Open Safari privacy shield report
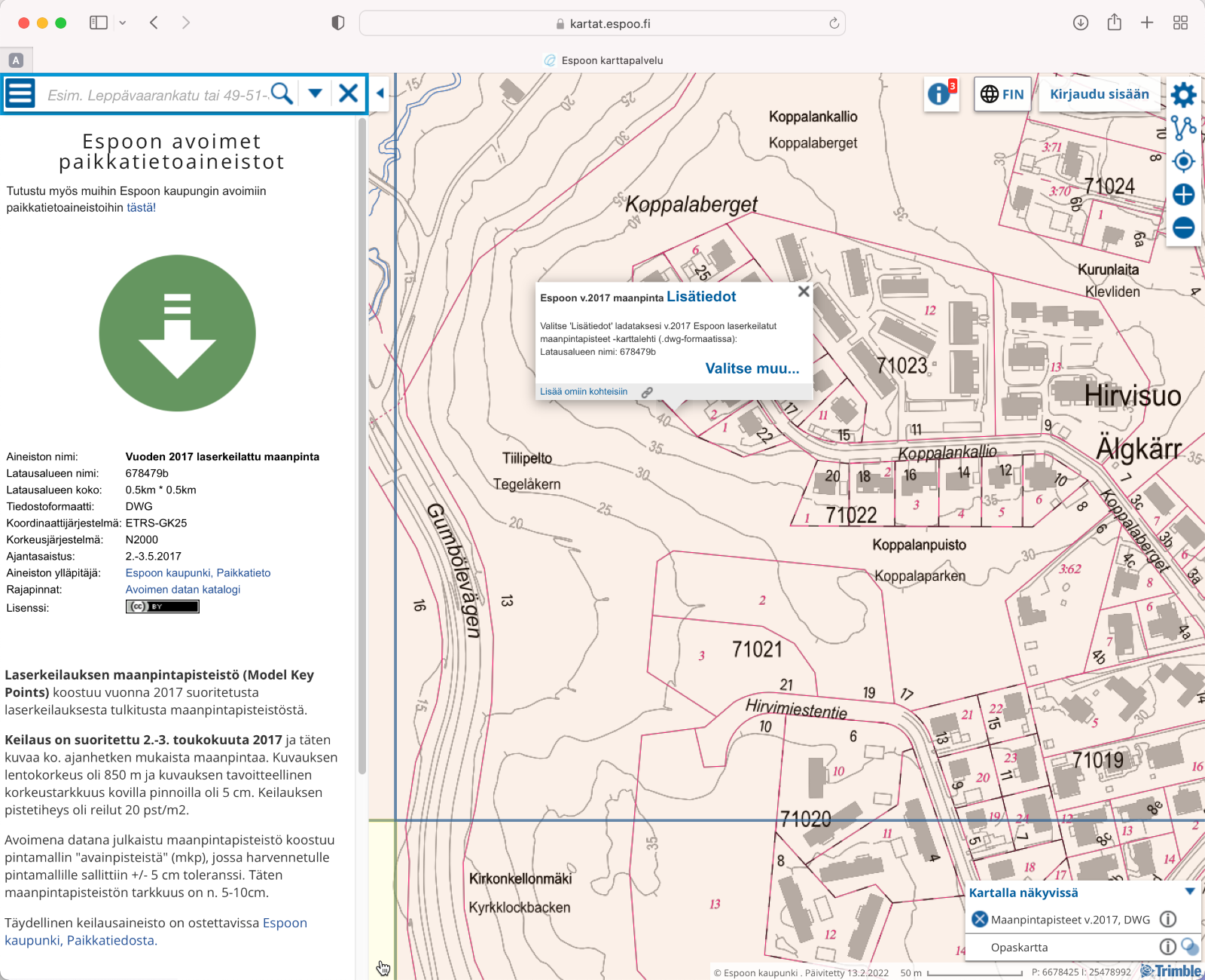The width and height of the screenshot is (1205, 980). pos(338,23)
